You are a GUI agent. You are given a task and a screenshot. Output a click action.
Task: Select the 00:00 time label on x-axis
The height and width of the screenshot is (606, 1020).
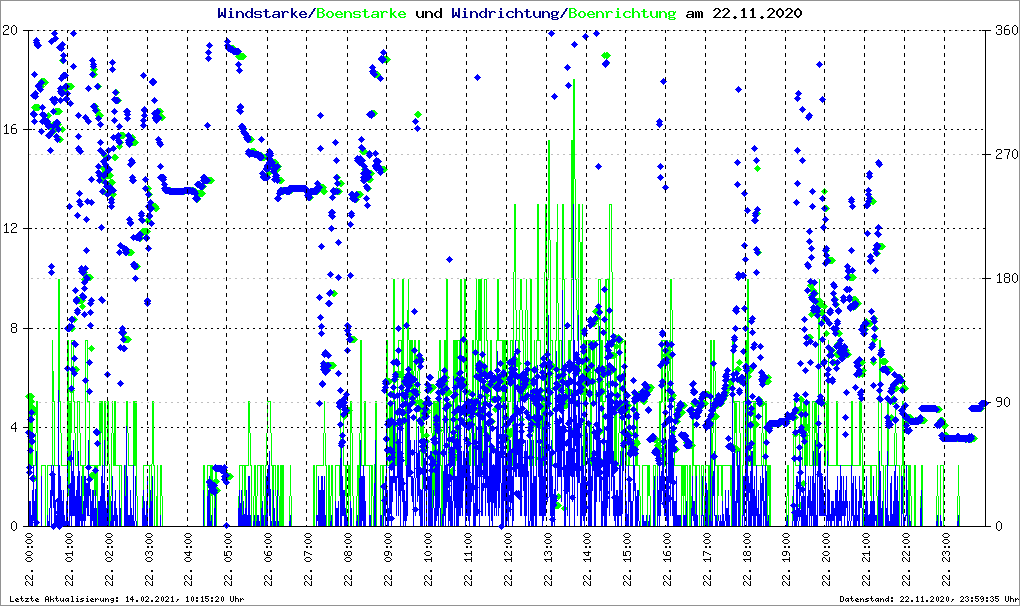point(30,564)
